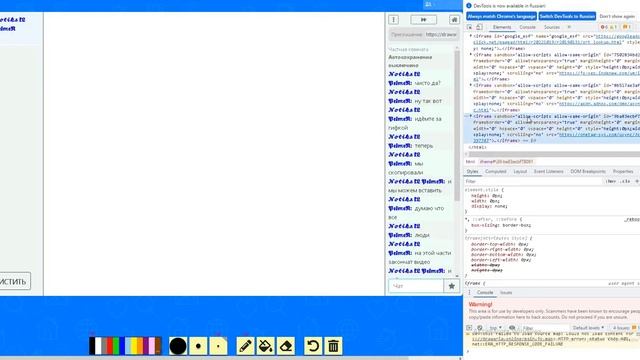The image size is (640, 360).
Task: Pick the purple color swatch
Action: coord(146,346)
